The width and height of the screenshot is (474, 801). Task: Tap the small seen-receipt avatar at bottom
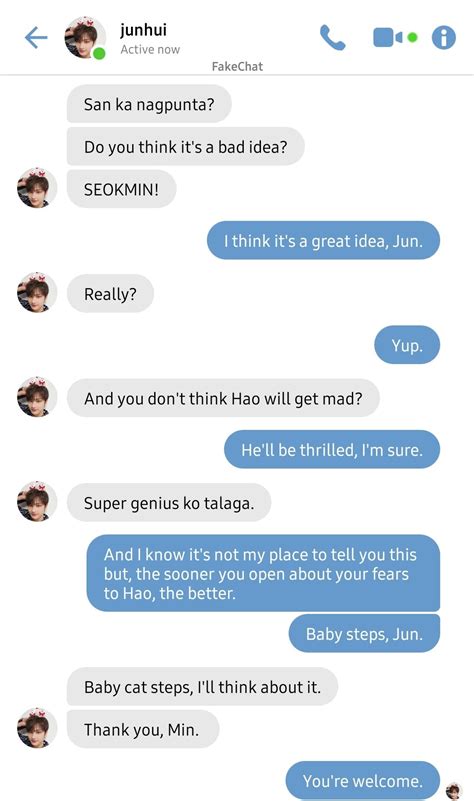click(x=454, y=791)
